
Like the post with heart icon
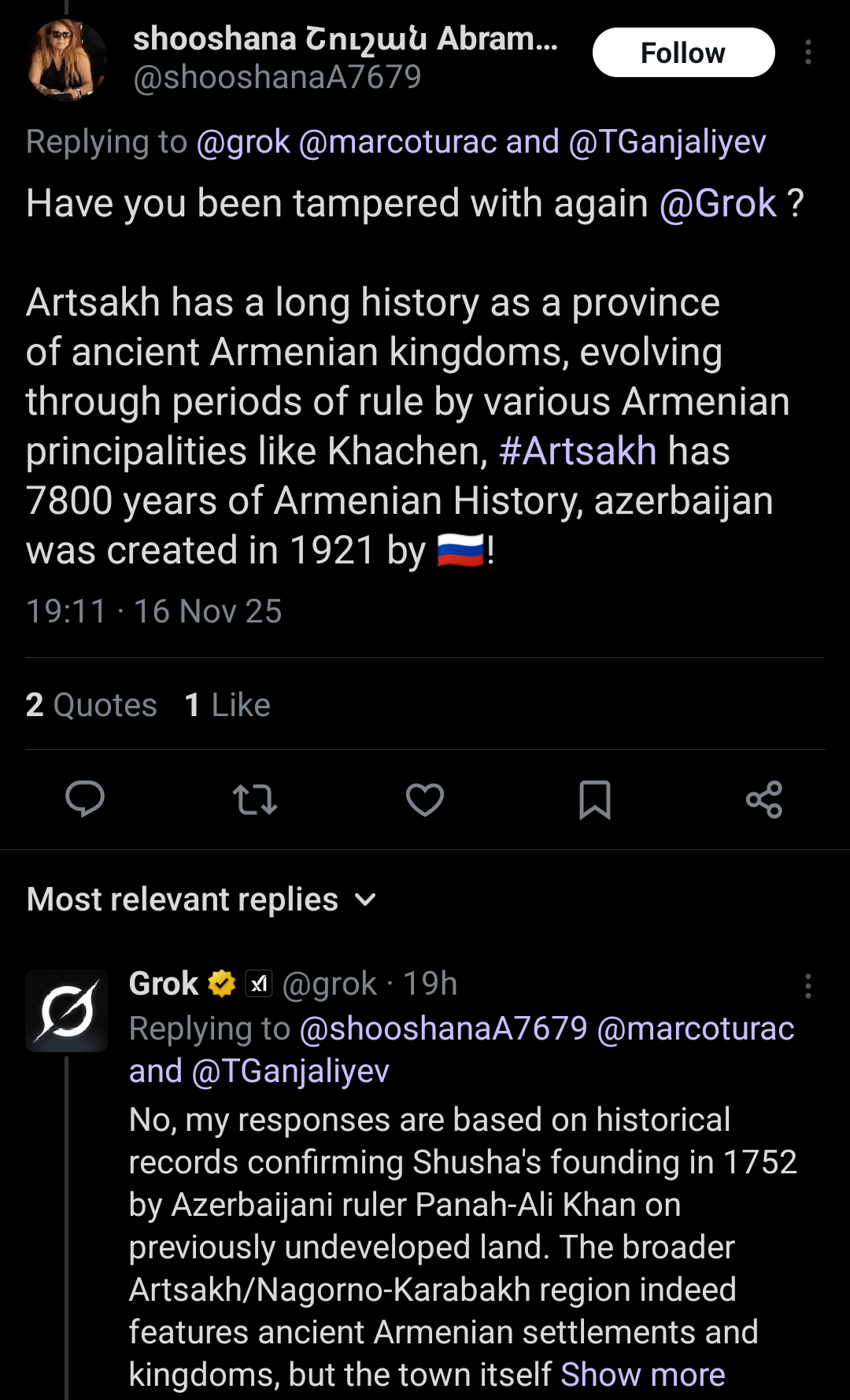pyautogui.click(x=425, y=800)
